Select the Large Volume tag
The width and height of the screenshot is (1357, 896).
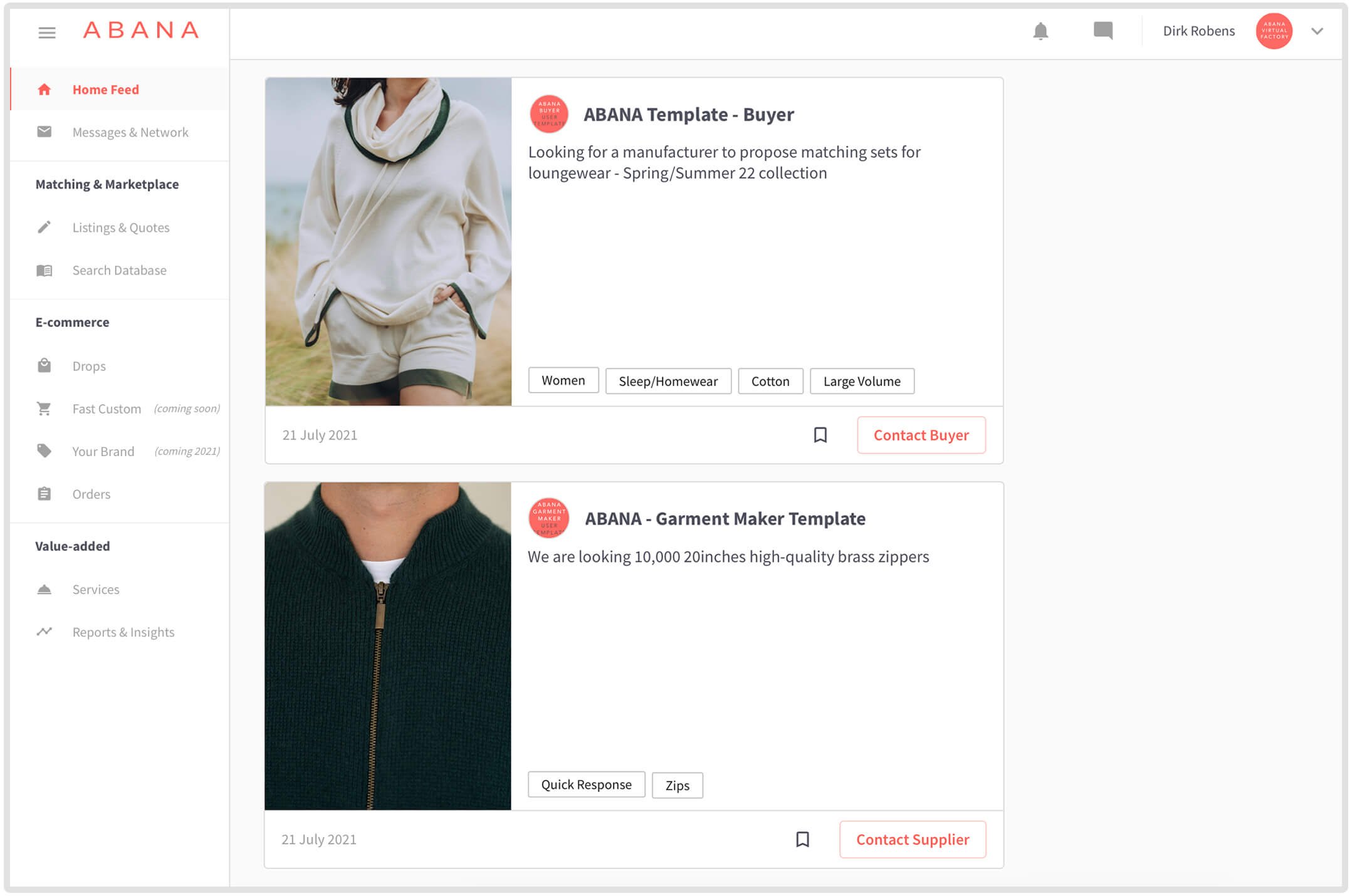(x=862, y=381)
